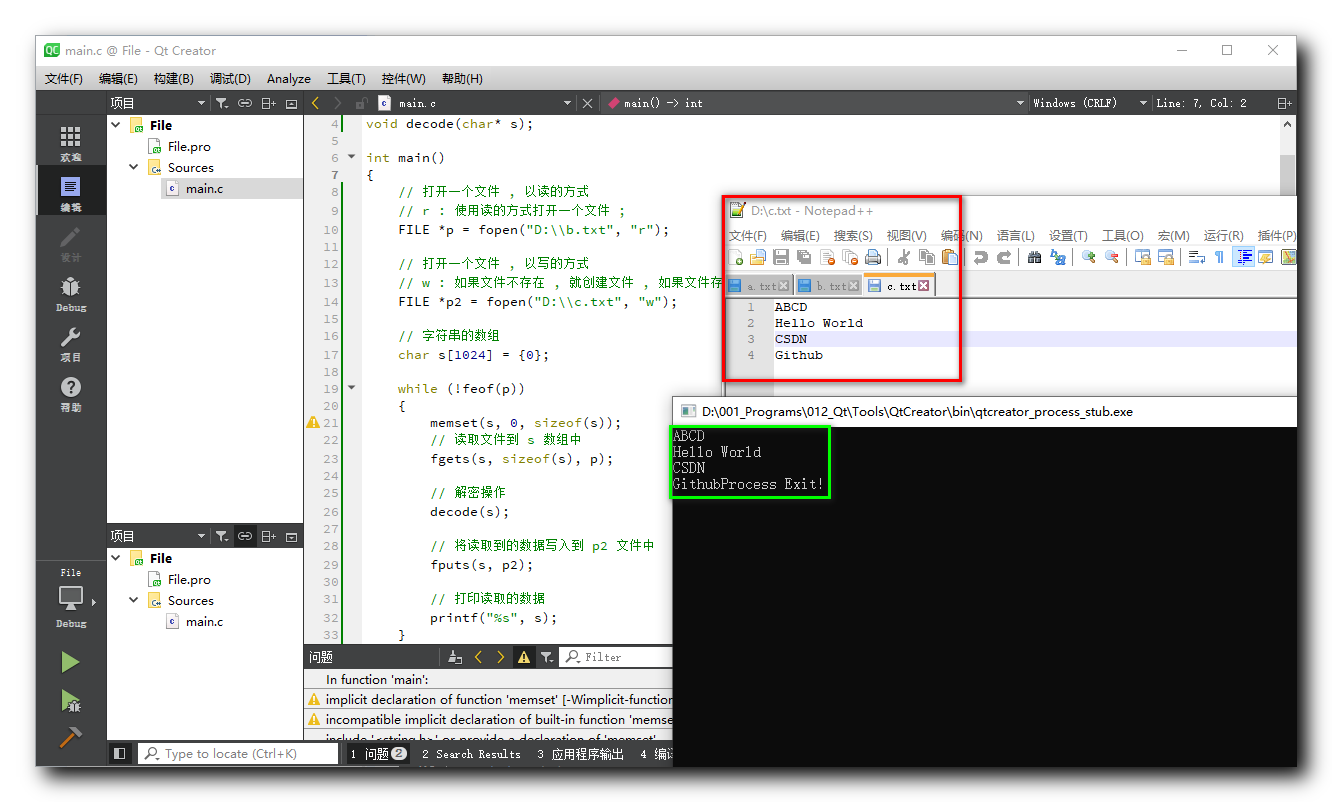
Task: Open the 构建(B) build menu
Action: coord(174,79)
